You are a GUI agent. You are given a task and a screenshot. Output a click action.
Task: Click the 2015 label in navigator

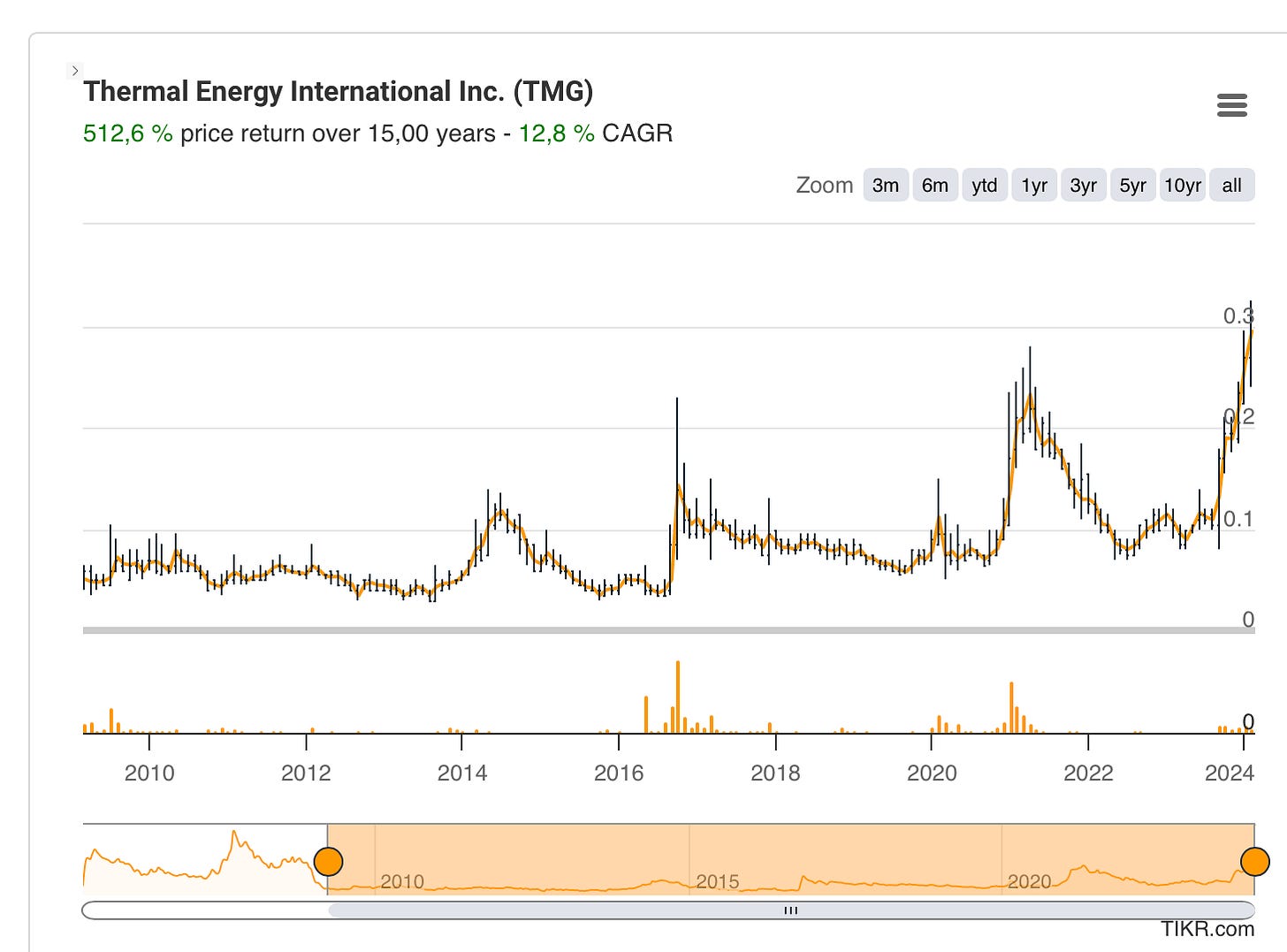[718, 881]
